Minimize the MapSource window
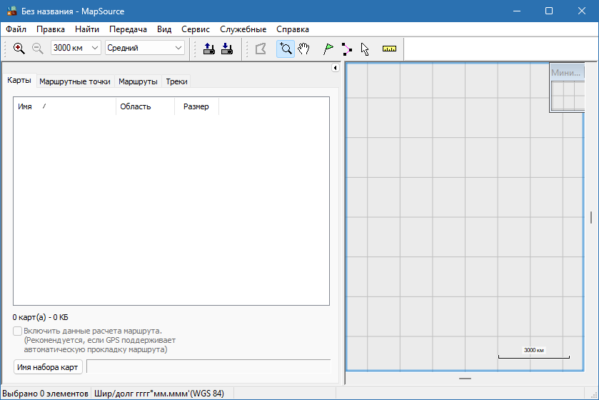Viewport: 599px width, 400px height. pyautogui.click(x=517, y=11)
